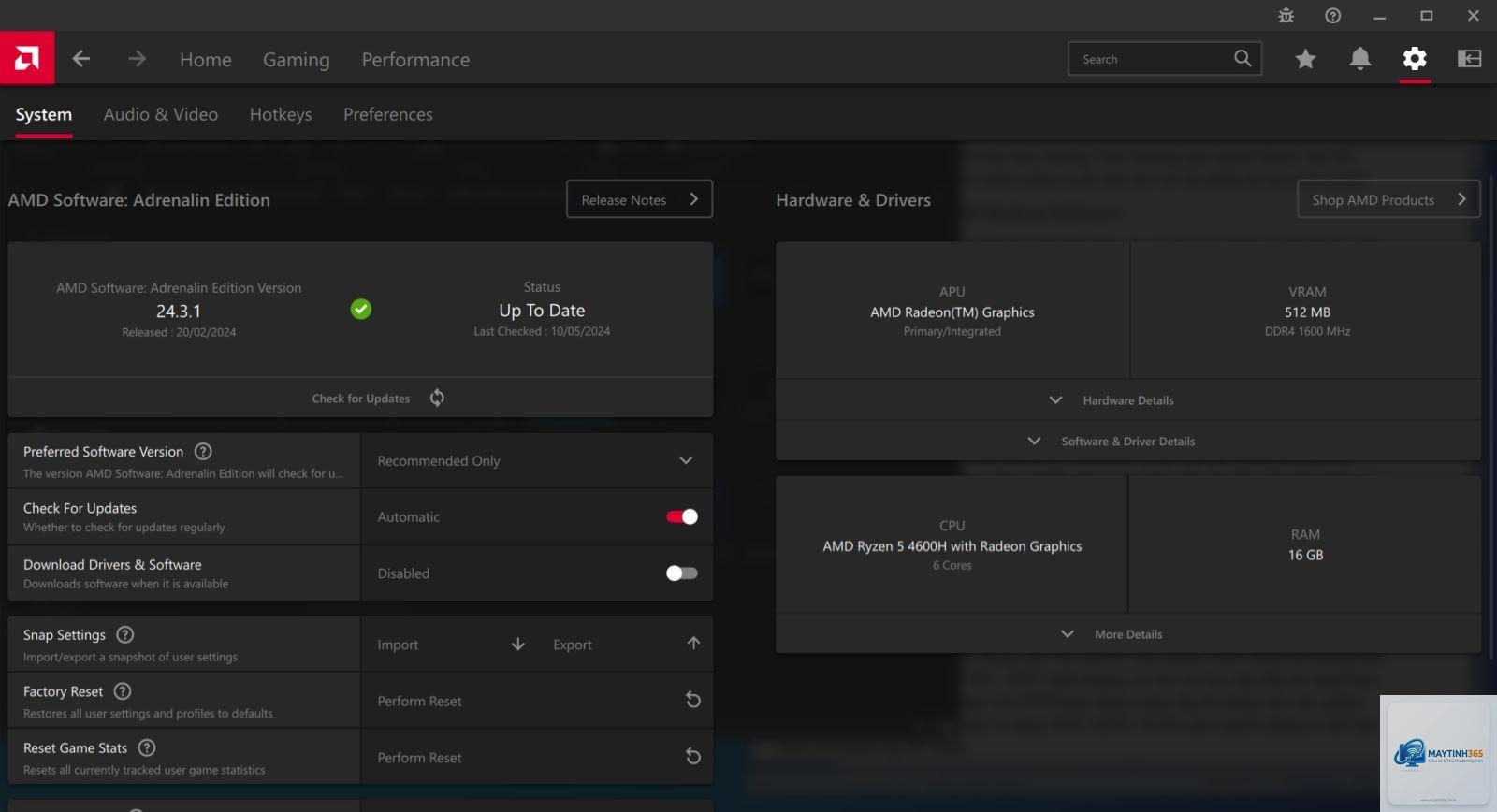Open favorites star icon
1497x812 pixels.
click(x=1305, y=59)
